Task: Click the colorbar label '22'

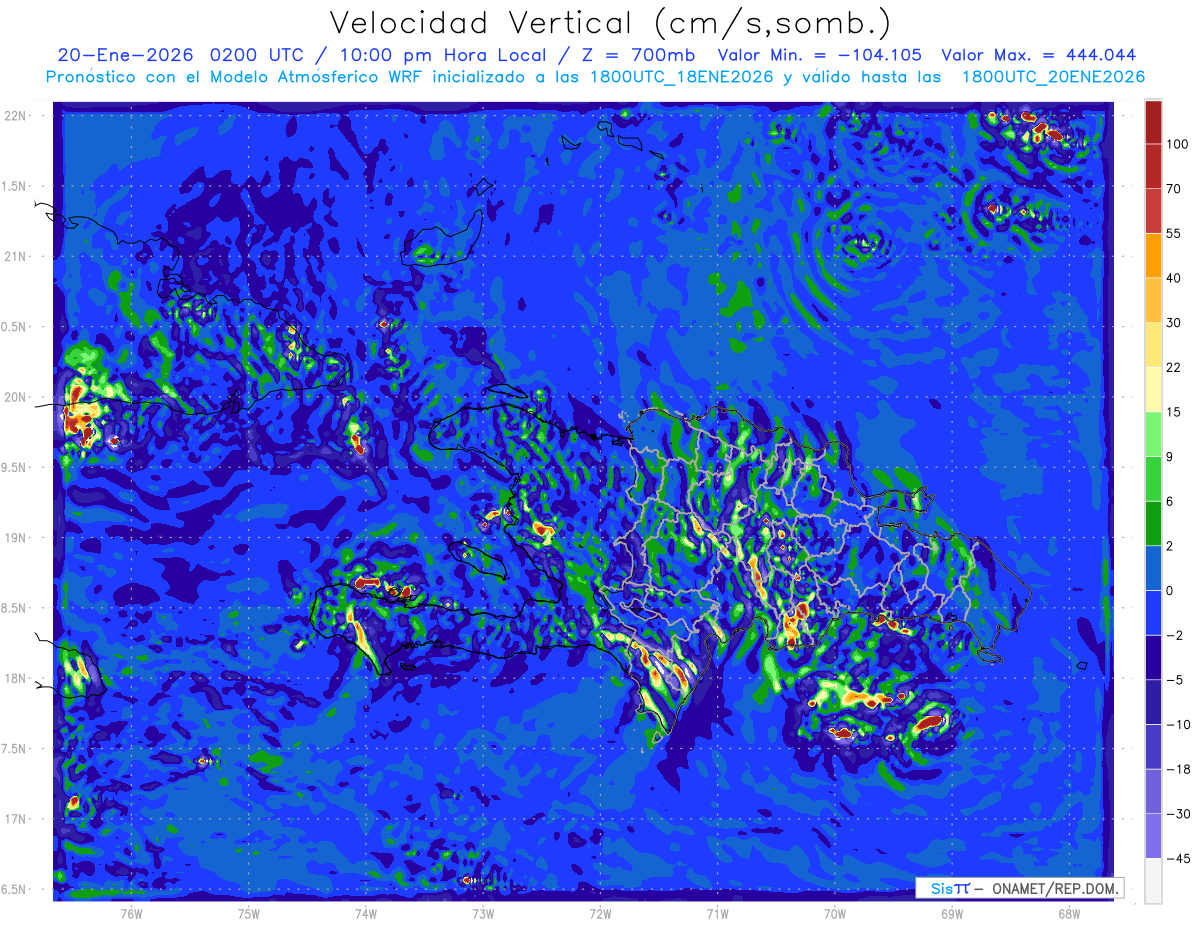Action: (x=1174, y=367)
